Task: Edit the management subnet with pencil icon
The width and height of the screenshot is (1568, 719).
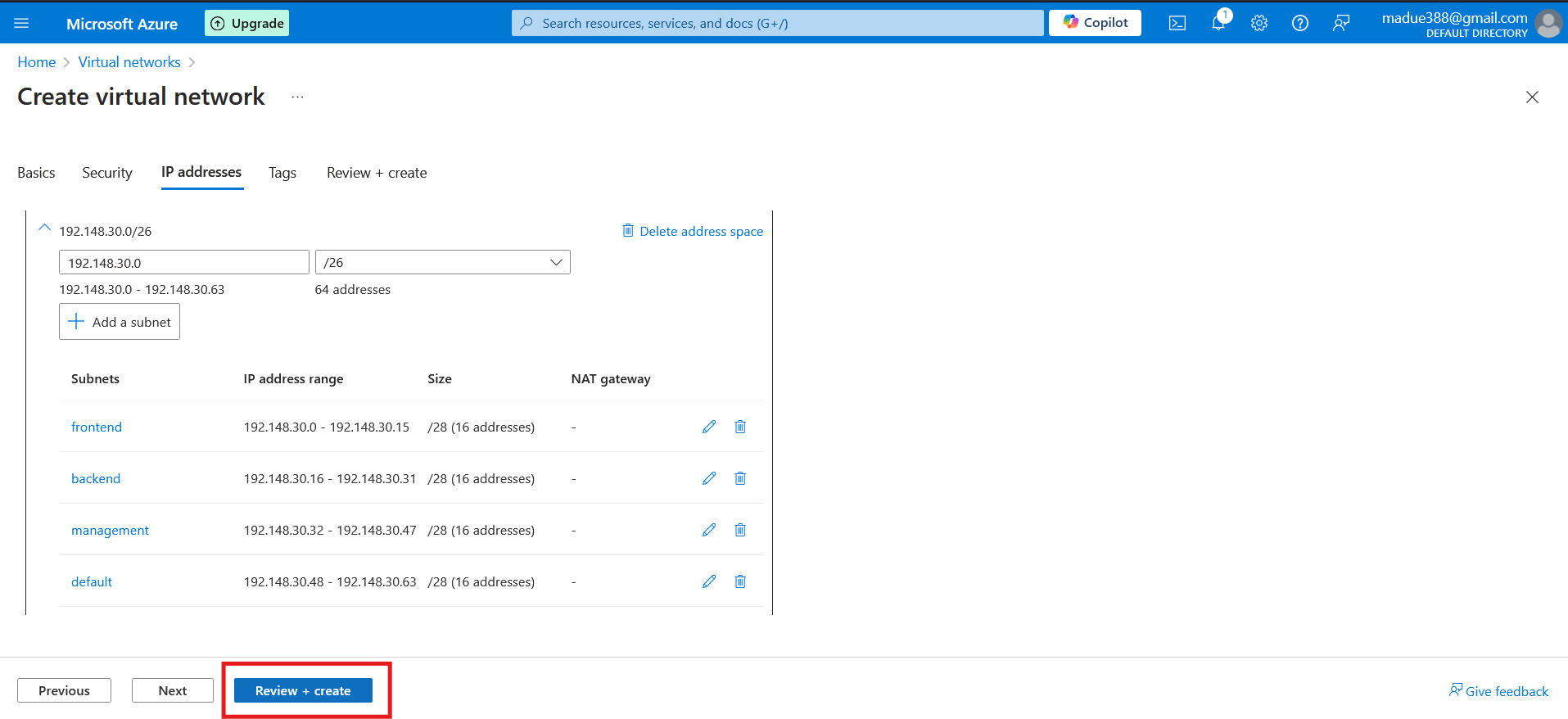Action: tap(709, 530)
